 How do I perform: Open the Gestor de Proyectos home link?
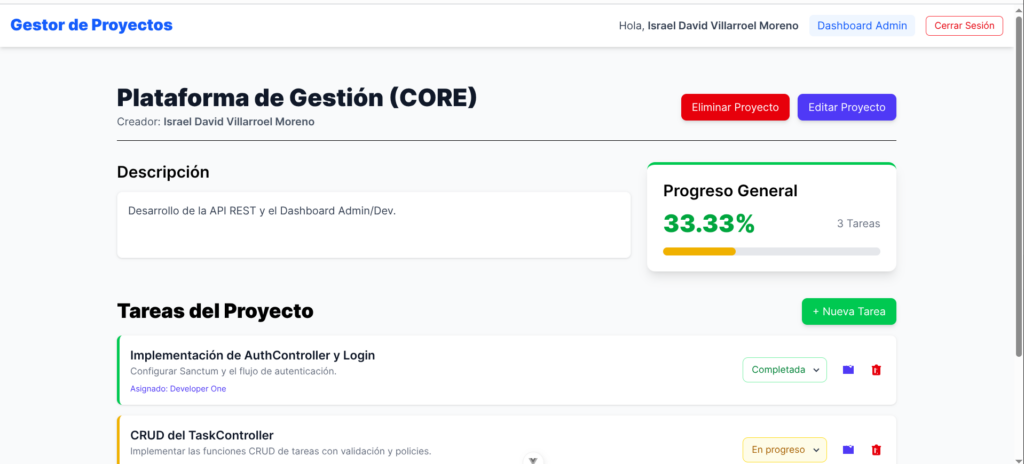click(91, 25)
